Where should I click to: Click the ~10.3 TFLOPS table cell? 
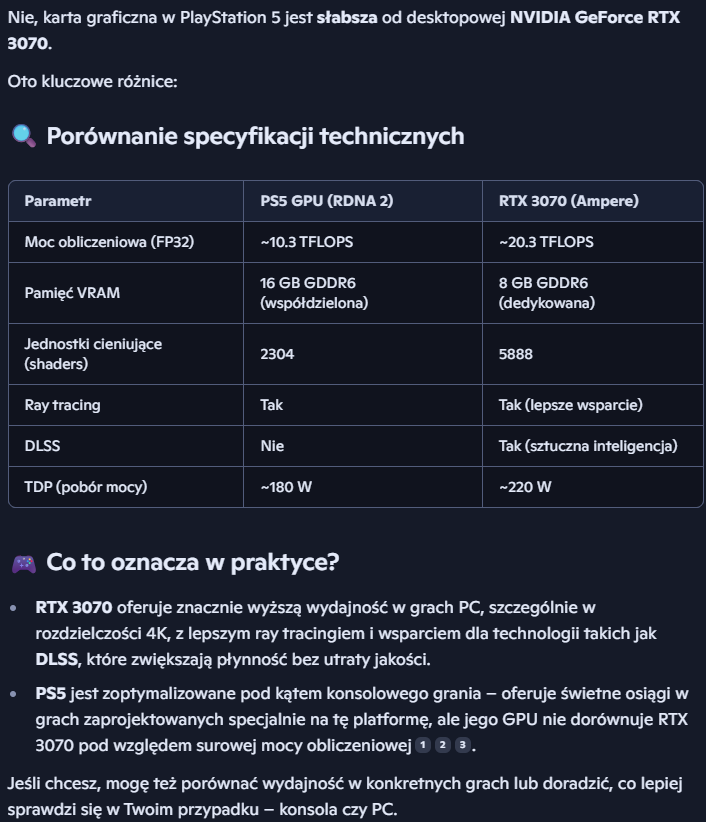pos(306,242)
